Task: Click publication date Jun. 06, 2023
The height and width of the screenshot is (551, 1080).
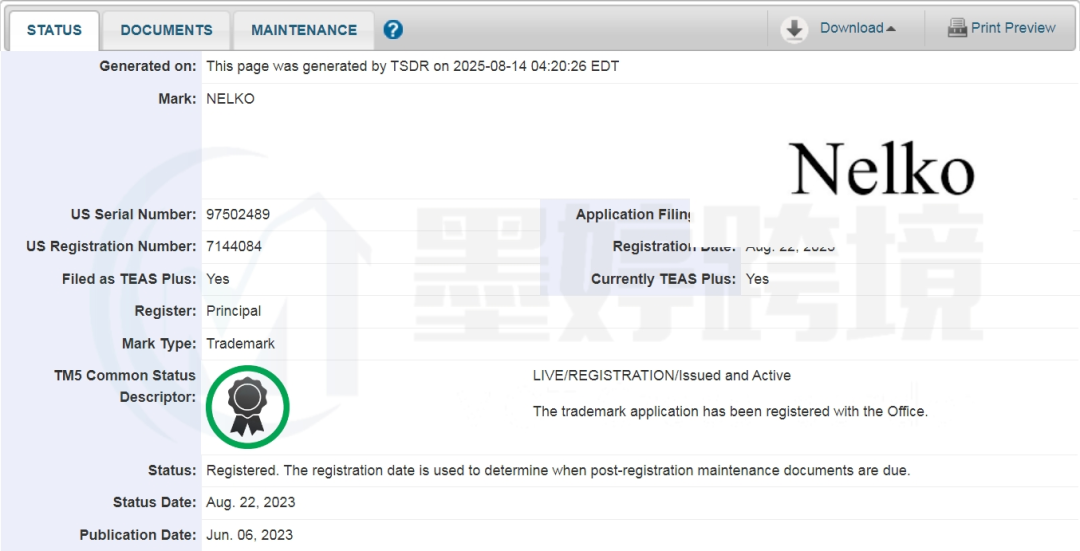Action: [249, 534]
